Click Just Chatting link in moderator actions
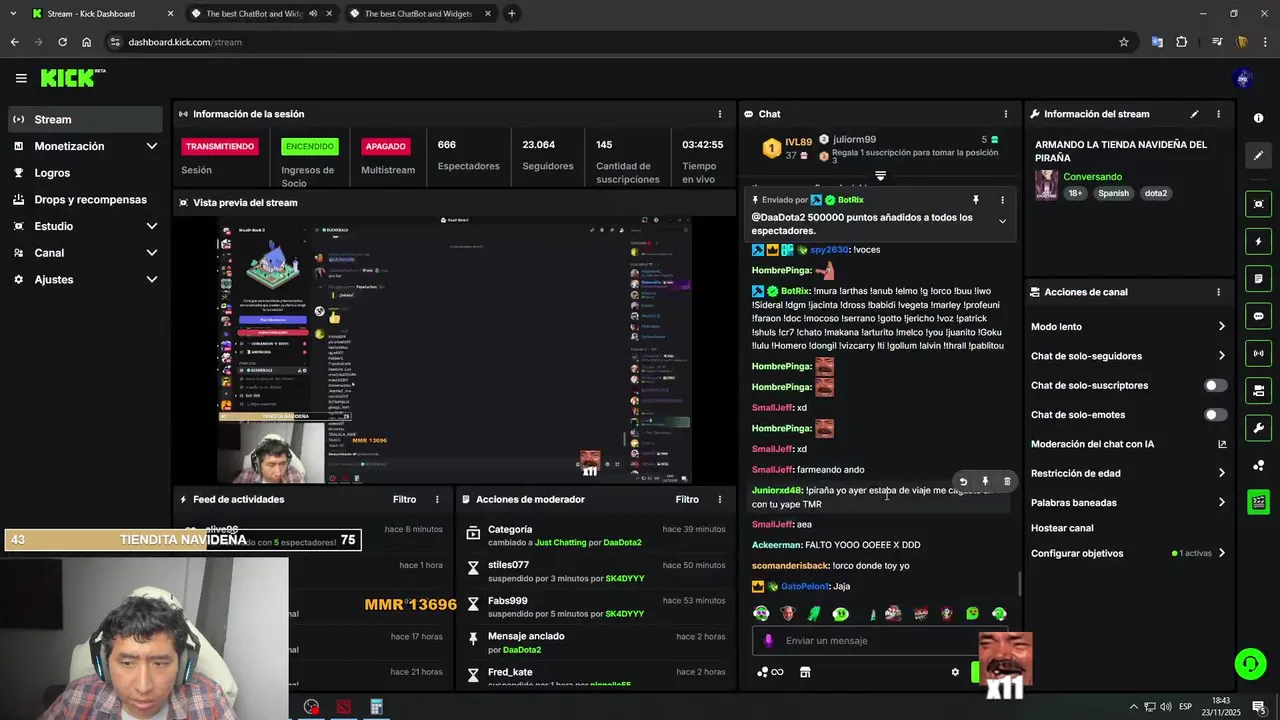This screenshot has height=720, width=1280. (x=560, y=543)
